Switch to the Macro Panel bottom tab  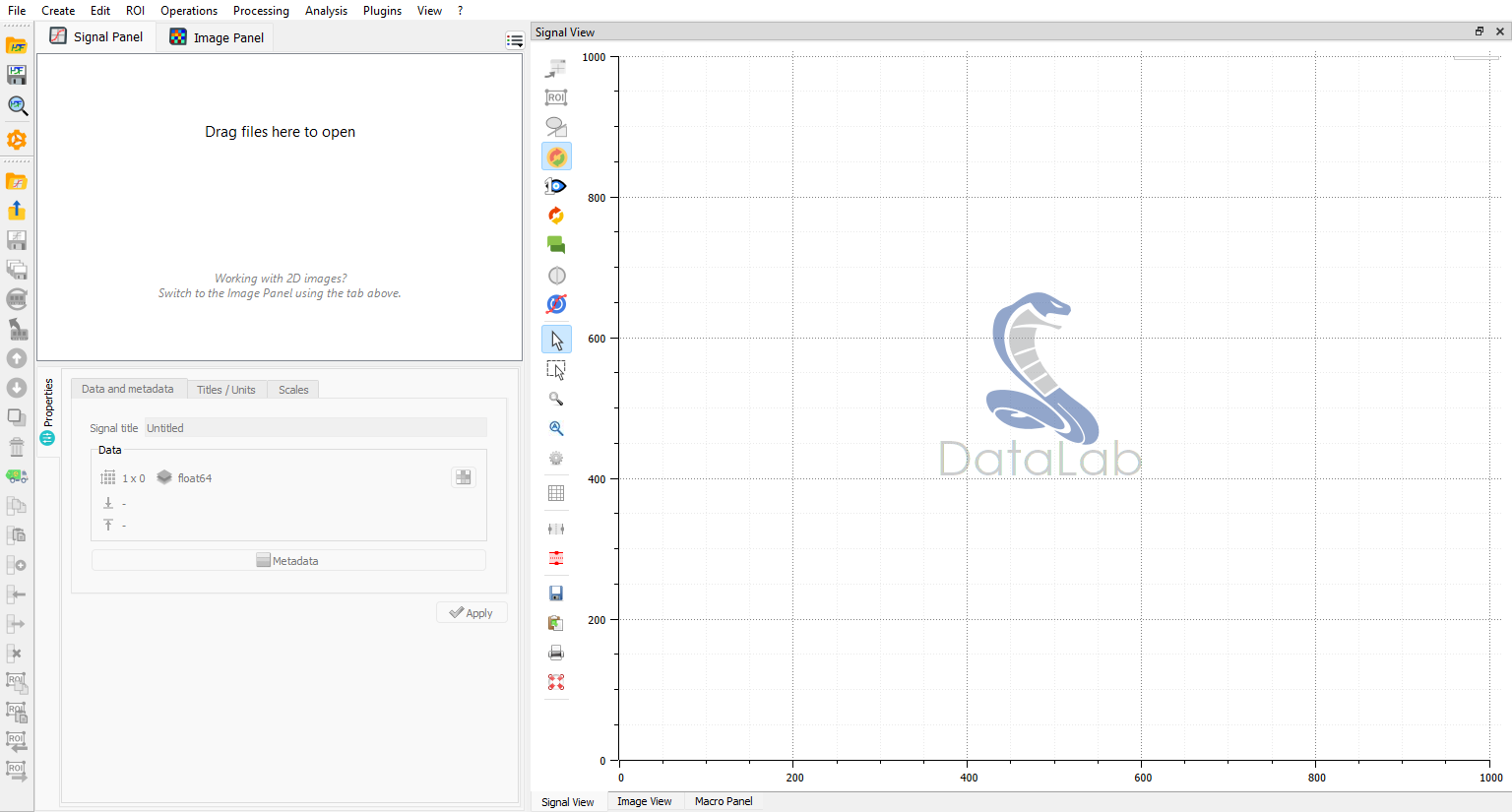pos(724,801)
